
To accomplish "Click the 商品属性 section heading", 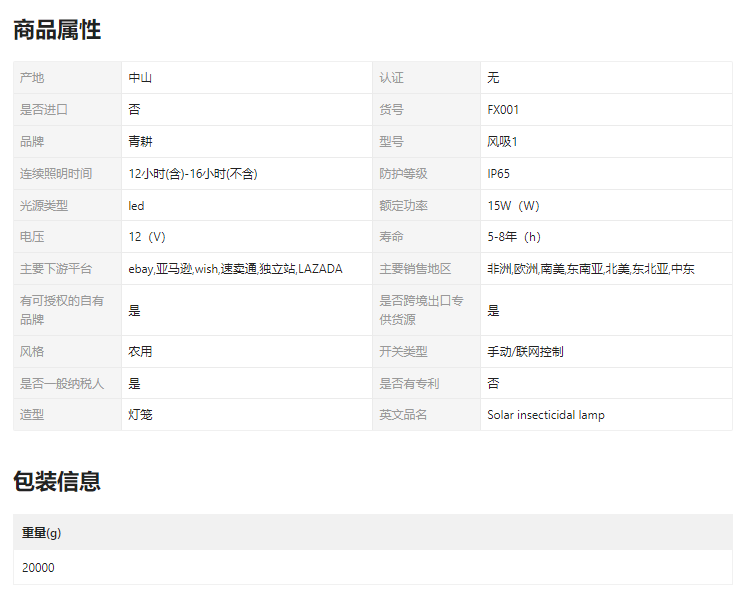I will point(57,30).
